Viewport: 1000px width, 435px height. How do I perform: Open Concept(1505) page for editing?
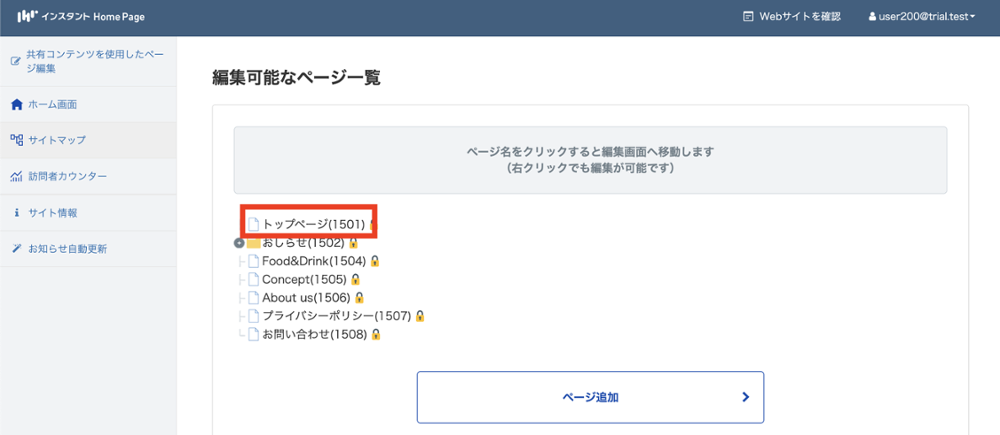coord(304,279)
